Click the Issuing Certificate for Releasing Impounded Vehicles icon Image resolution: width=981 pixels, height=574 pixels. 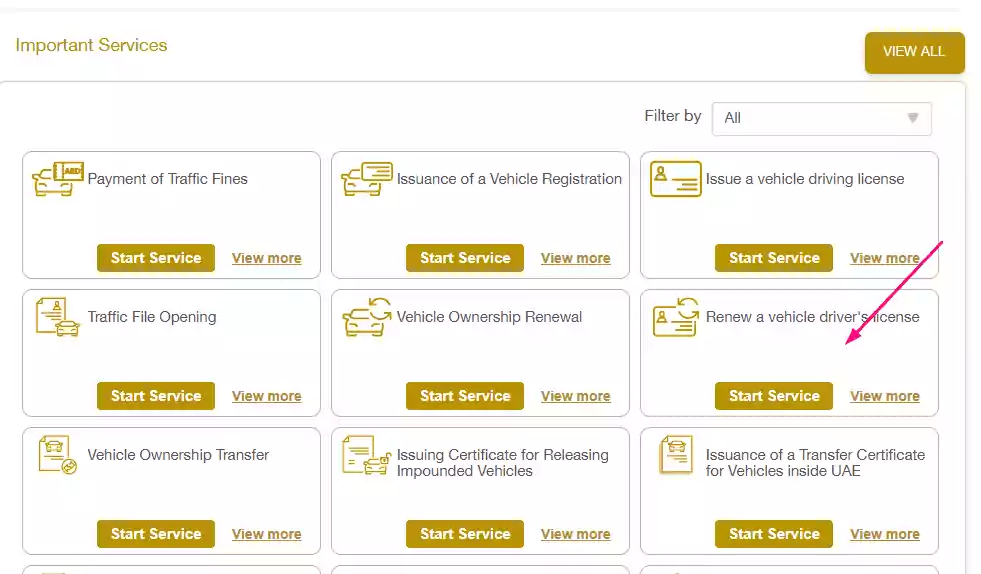coord(367,455)
